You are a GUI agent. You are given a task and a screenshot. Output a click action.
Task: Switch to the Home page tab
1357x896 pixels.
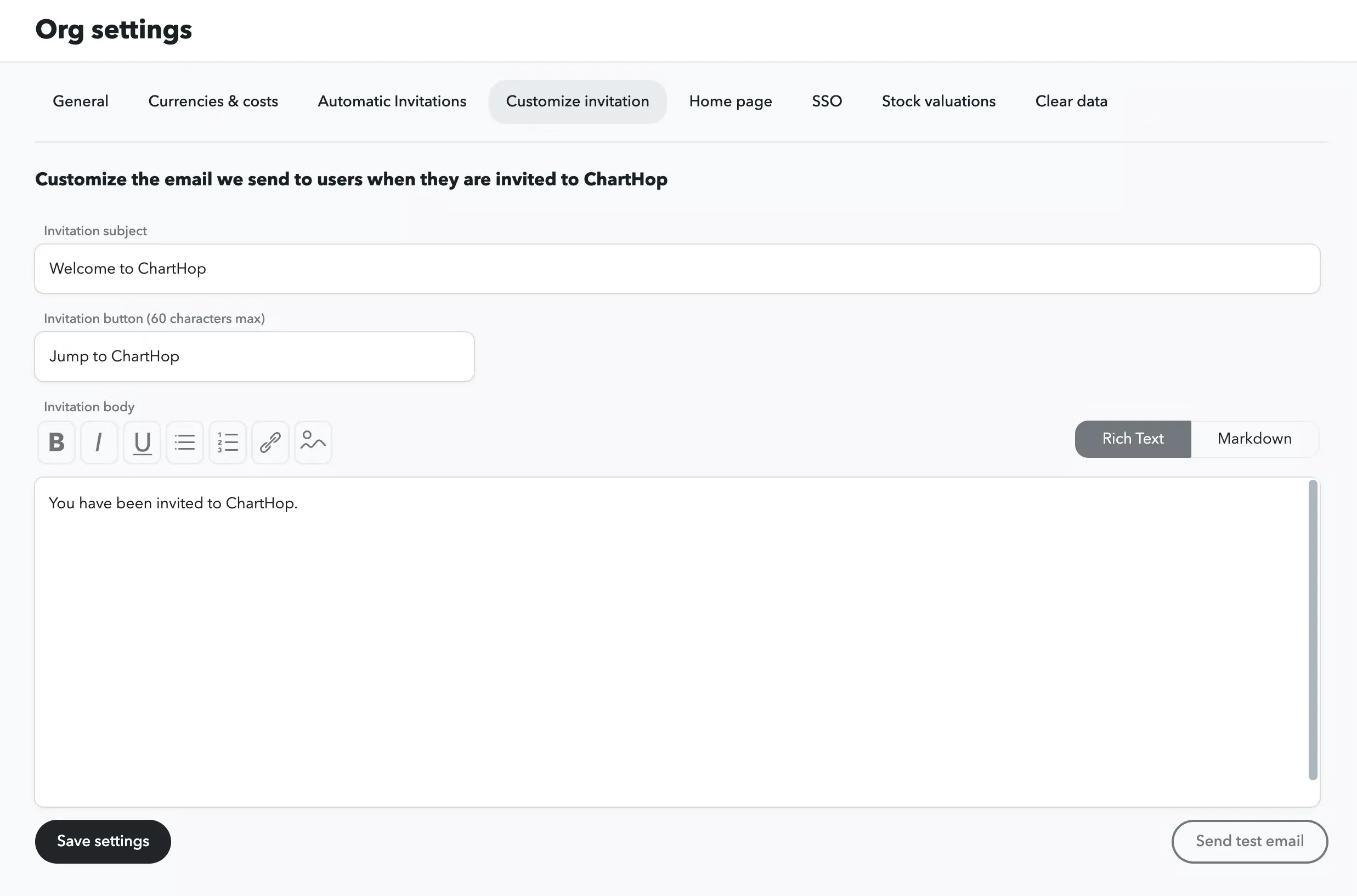(x=731, y=101)
